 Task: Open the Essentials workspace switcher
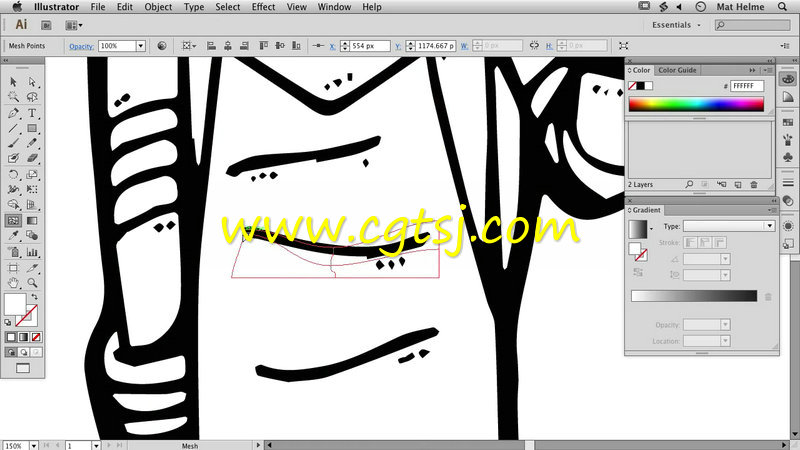tap(676, 25)
